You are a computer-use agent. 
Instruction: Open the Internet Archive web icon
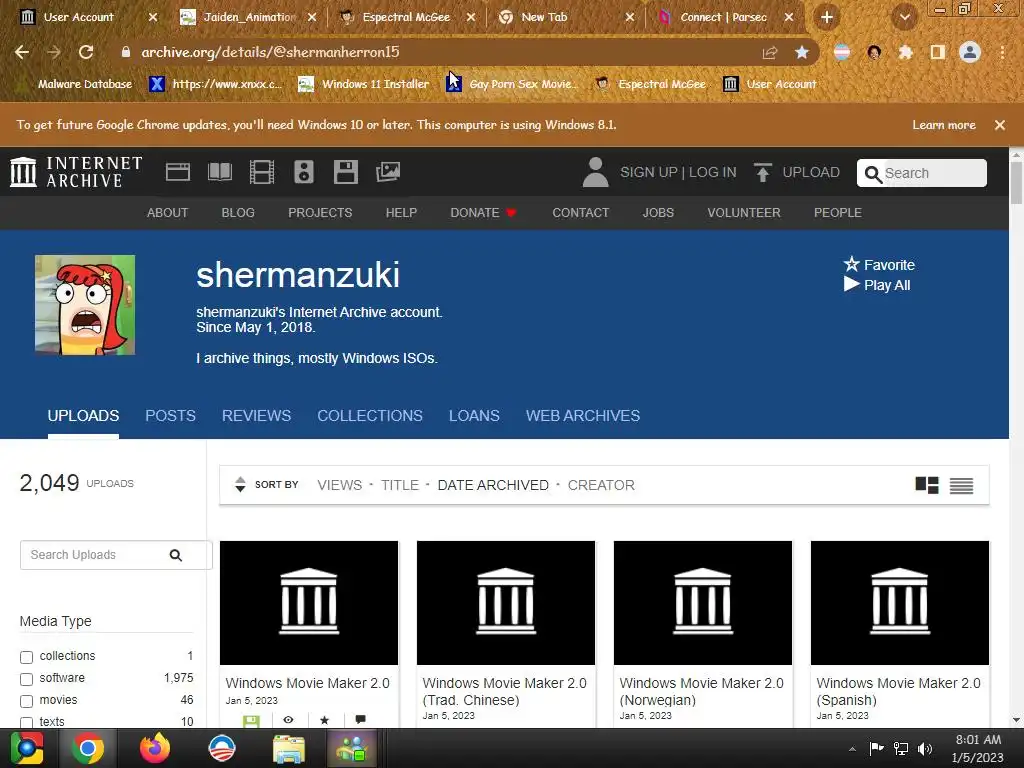pos(178,172)
